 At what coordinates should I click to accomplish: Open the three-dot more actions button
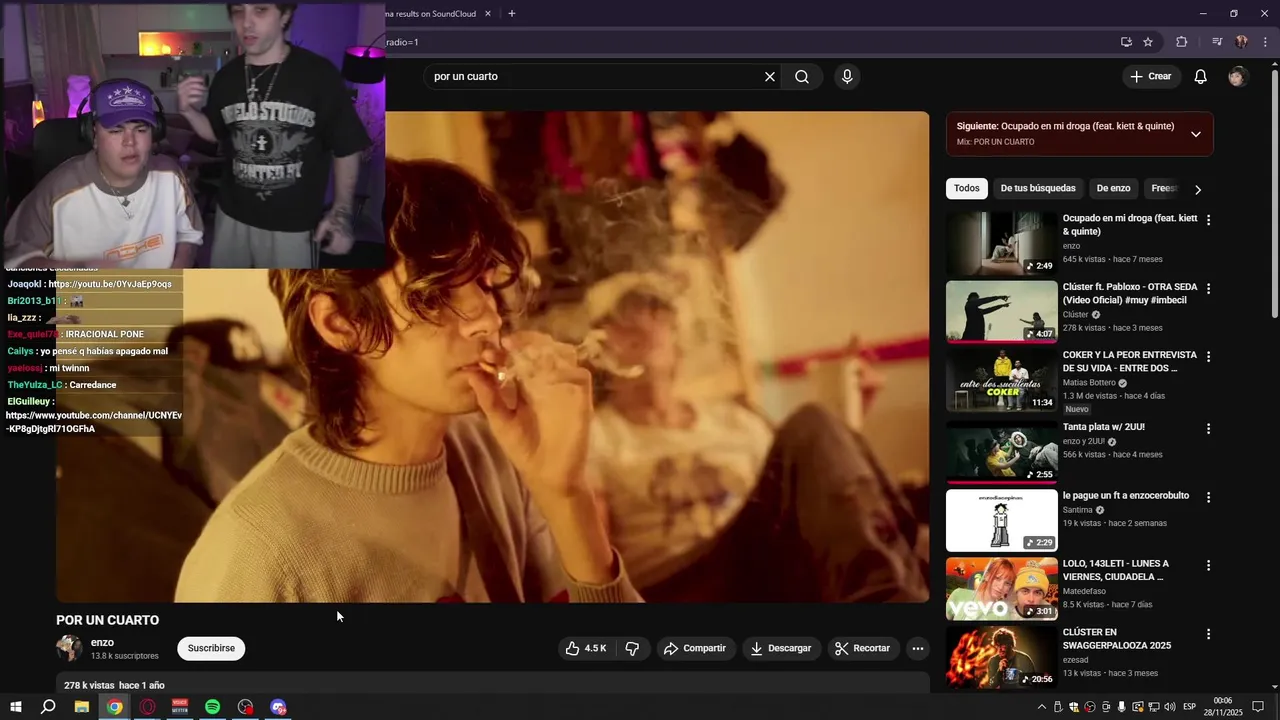coord(918,648)
